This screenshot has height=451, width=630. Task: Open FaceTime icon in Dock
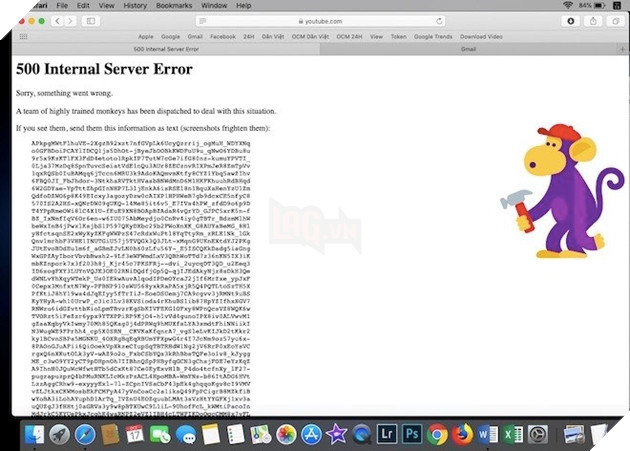160,435
